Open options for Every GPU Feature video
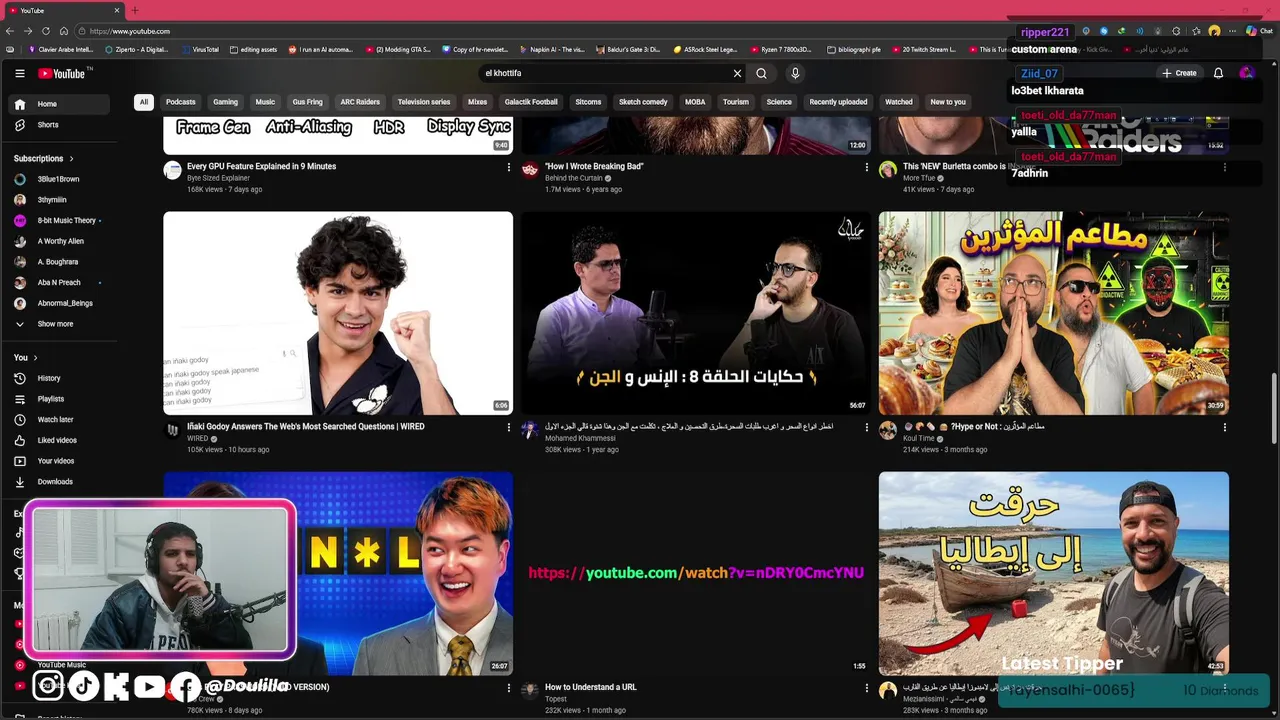 (508, 167)
